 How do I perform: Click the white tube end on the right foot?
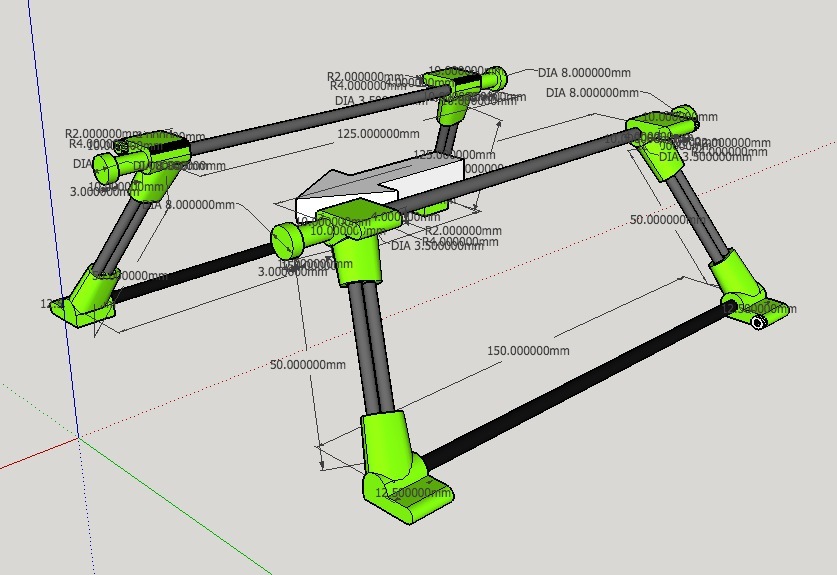tap(757, 322)
